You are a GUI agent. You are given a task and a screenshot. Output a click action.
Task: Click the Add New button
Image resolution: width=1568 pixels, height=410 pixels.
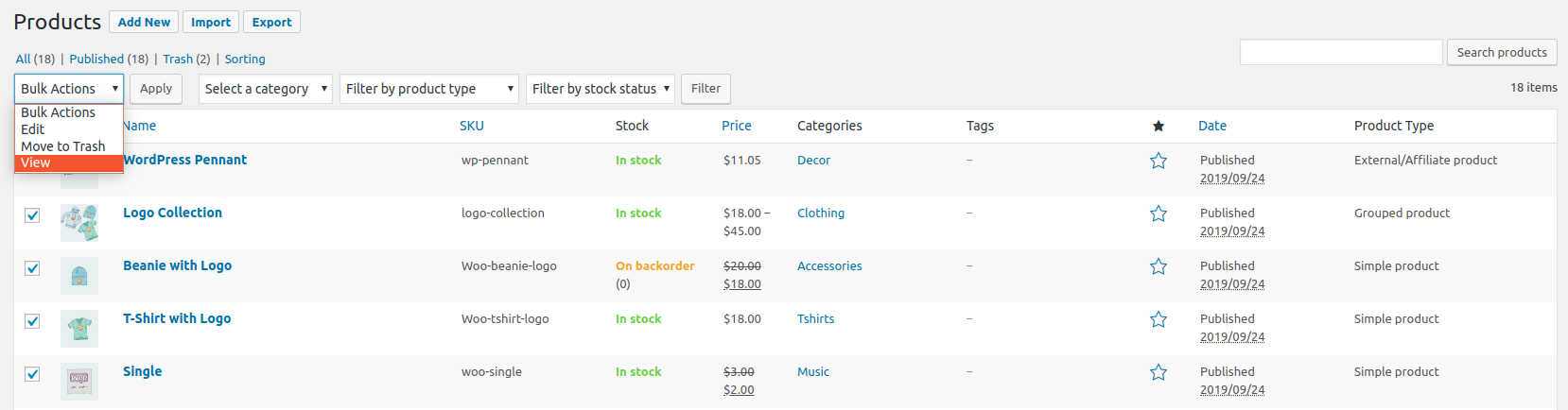[x=144, y=22]
